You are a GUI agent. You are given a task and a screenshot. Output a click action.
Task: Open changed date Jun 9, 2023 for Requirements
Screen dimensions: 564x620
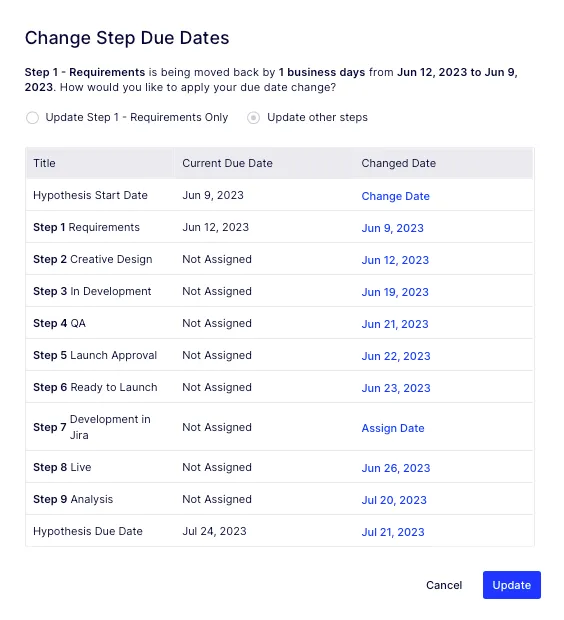point(392,228)
